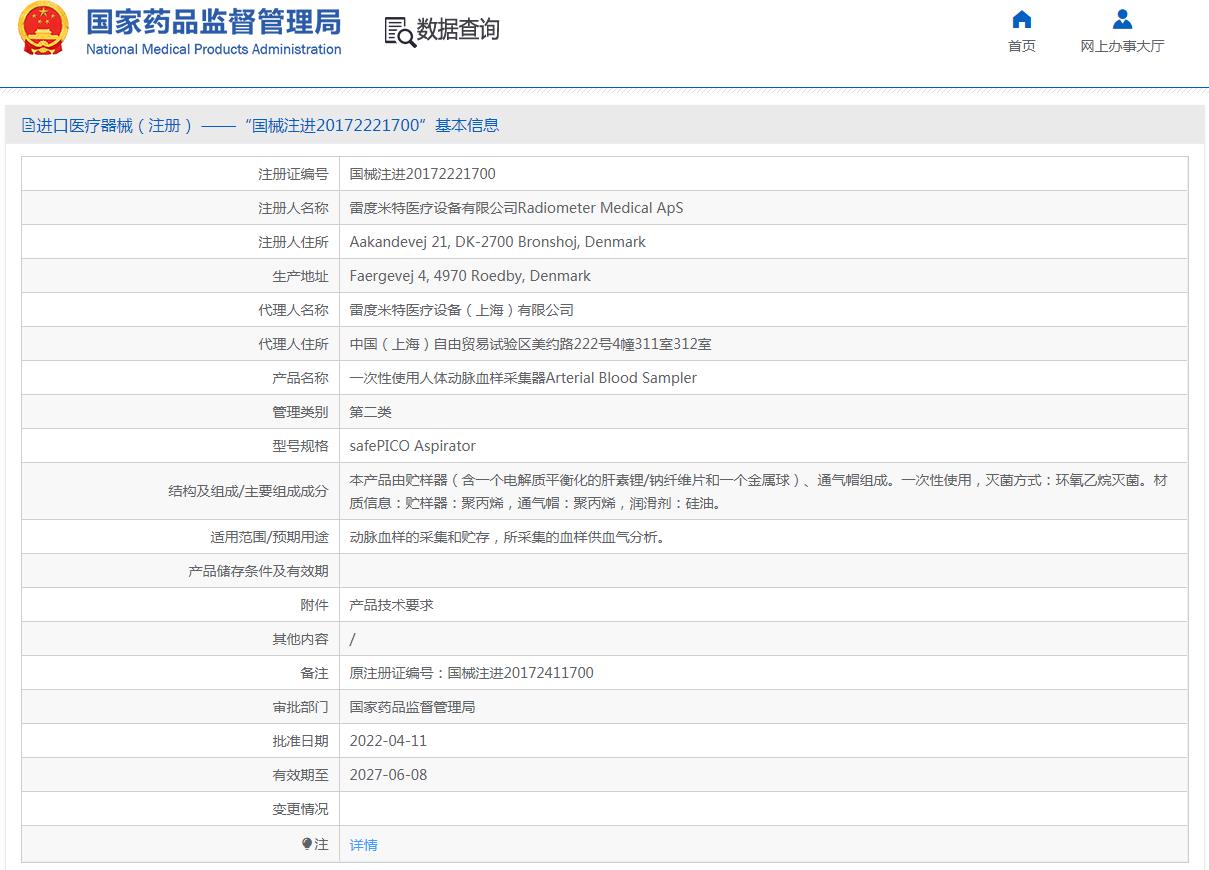Click the 首页 label
Screen dimensions: 1209x870
click(x=1022, y=46)
